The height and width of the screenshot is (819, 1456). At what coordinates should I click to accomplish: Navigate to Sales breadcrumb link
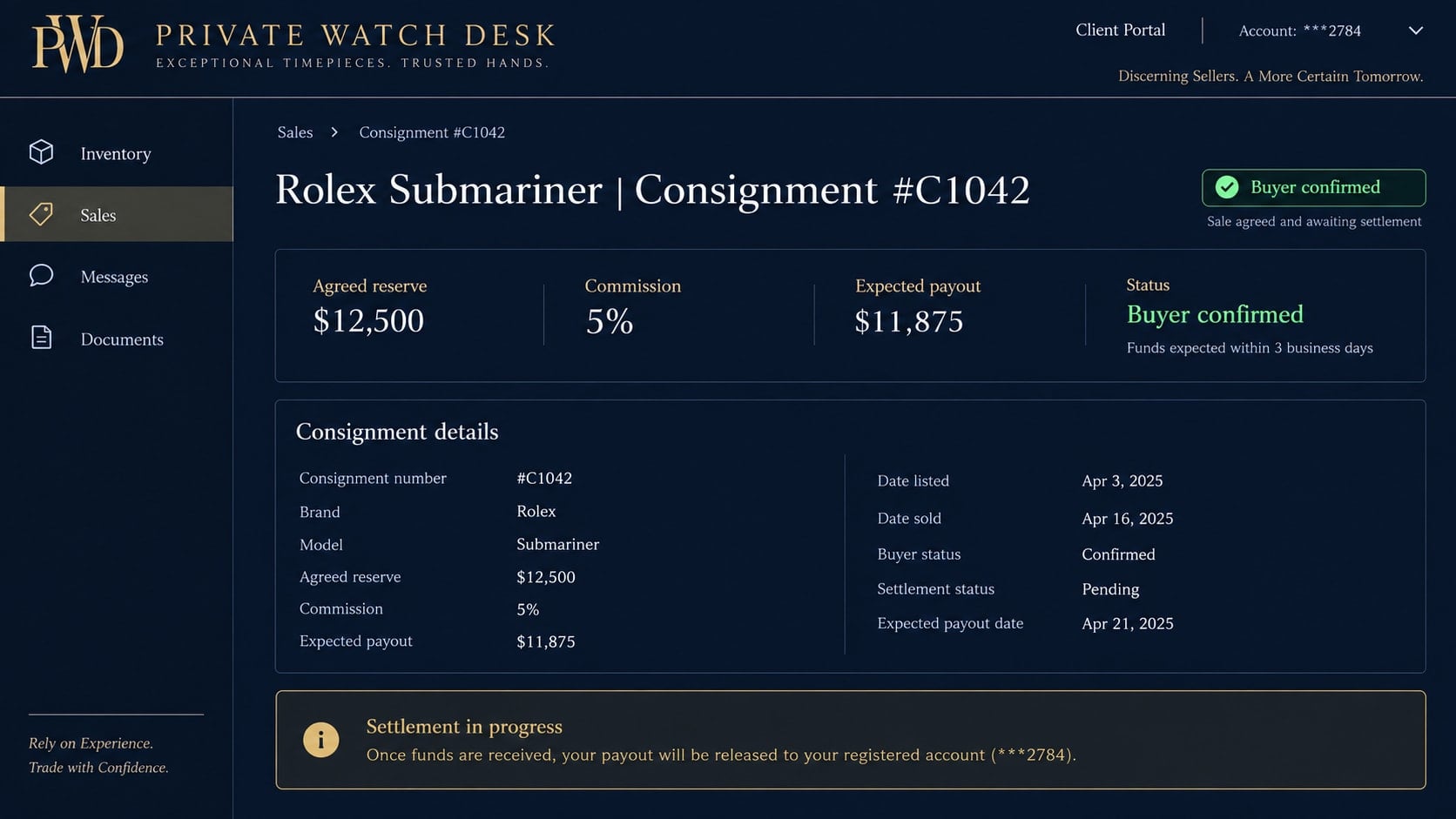click(295, 132)
